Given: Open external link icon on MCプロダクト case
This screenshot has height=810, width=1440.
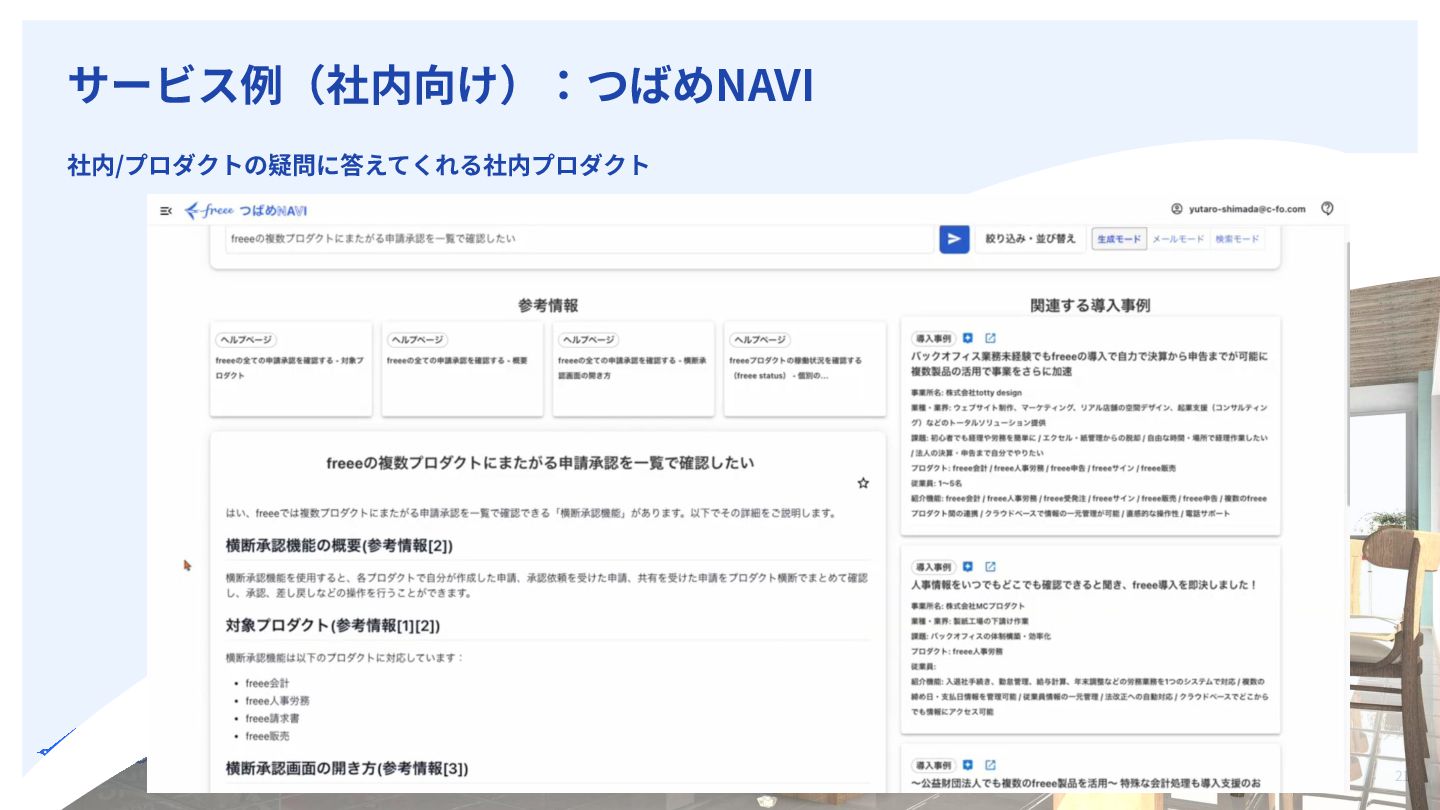Looking at the screenshot, I should (x=991, y=567).
